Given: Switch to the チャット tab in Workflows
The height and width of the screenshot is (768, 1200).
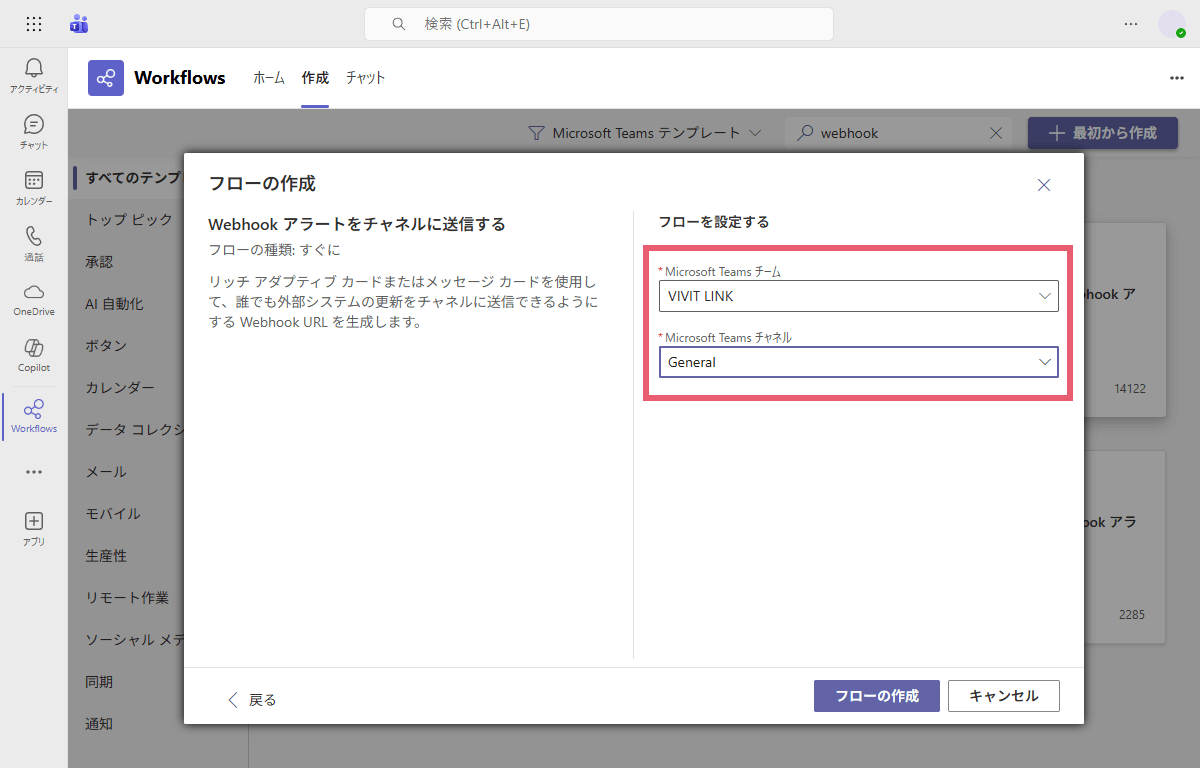Looking at the screenshot, I should [x=365, y=78].
